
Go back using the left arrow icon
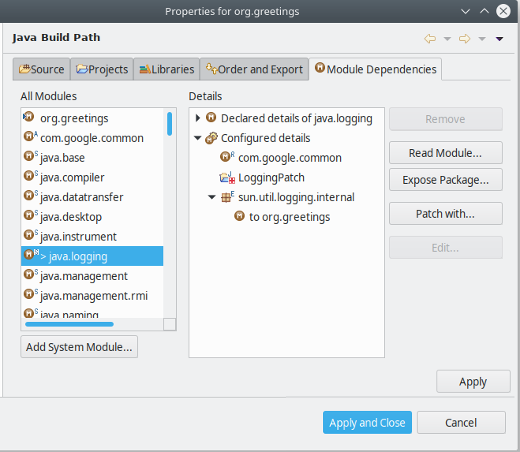(x=430, y=39)
